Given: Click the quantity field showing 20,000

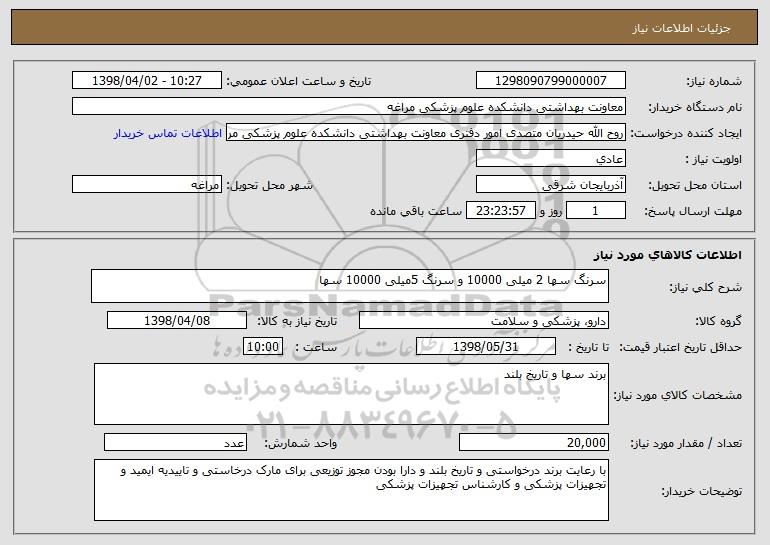Looking at the screenshot, I should click(534, 442).
